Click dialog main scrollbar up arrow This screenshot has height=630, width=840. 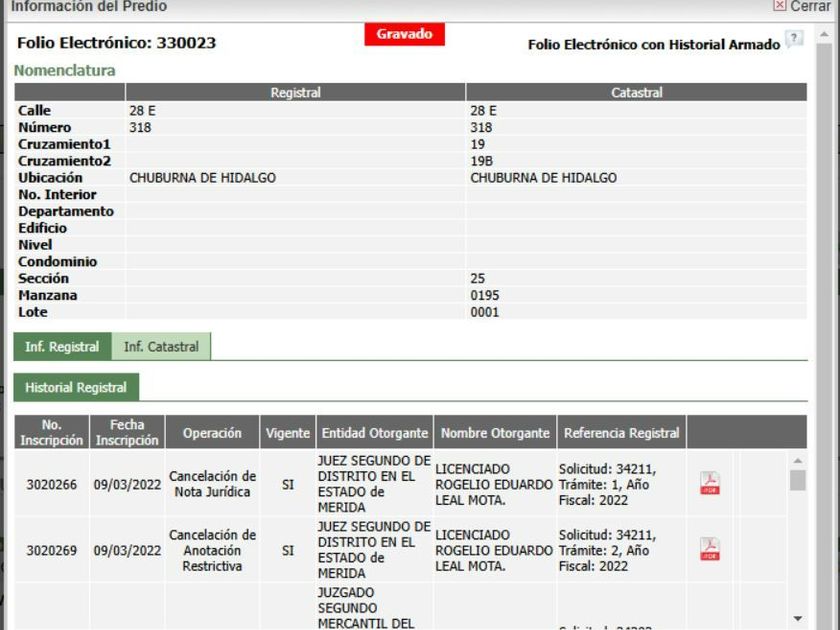[x=824, y=35]
